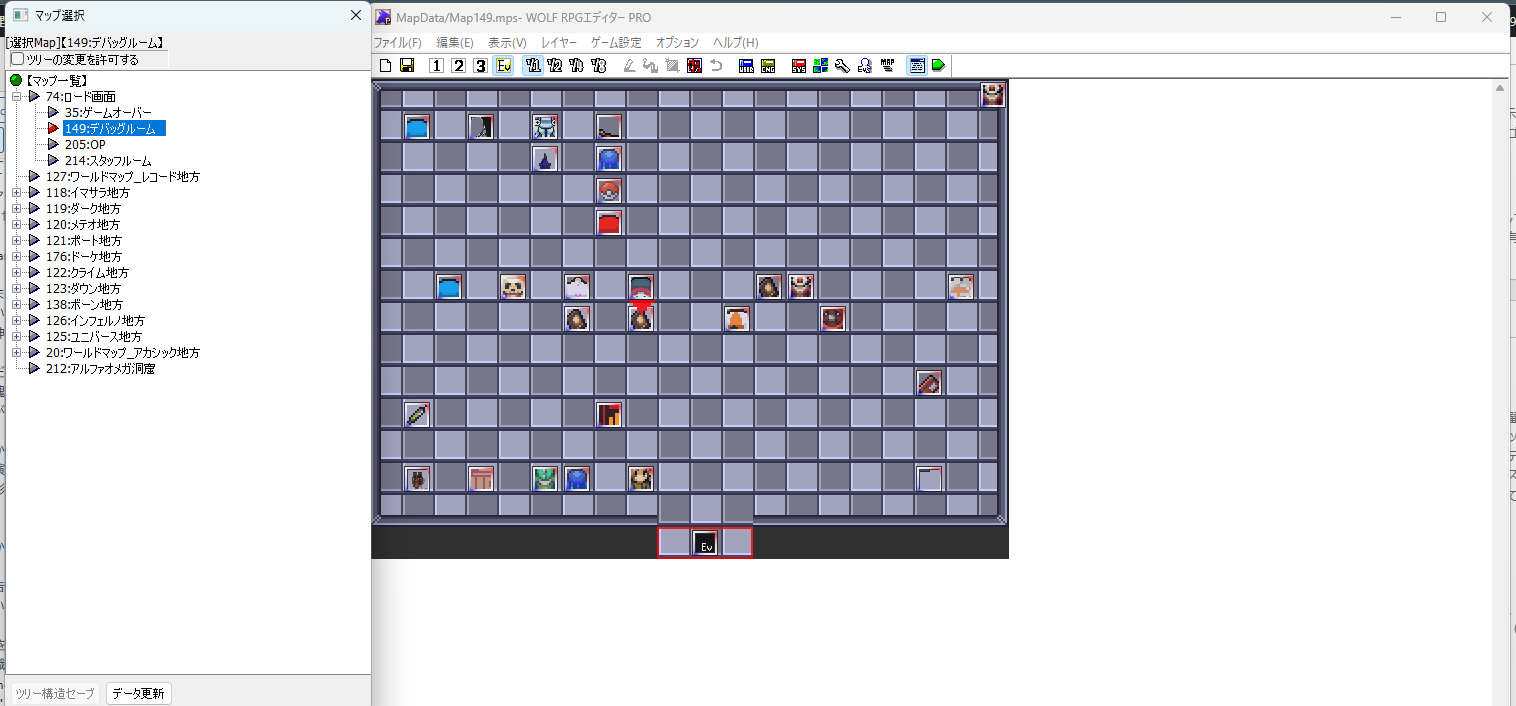Click the データ更新 button
This screenshot has height=706, width=1516.
tap(139, 693)
